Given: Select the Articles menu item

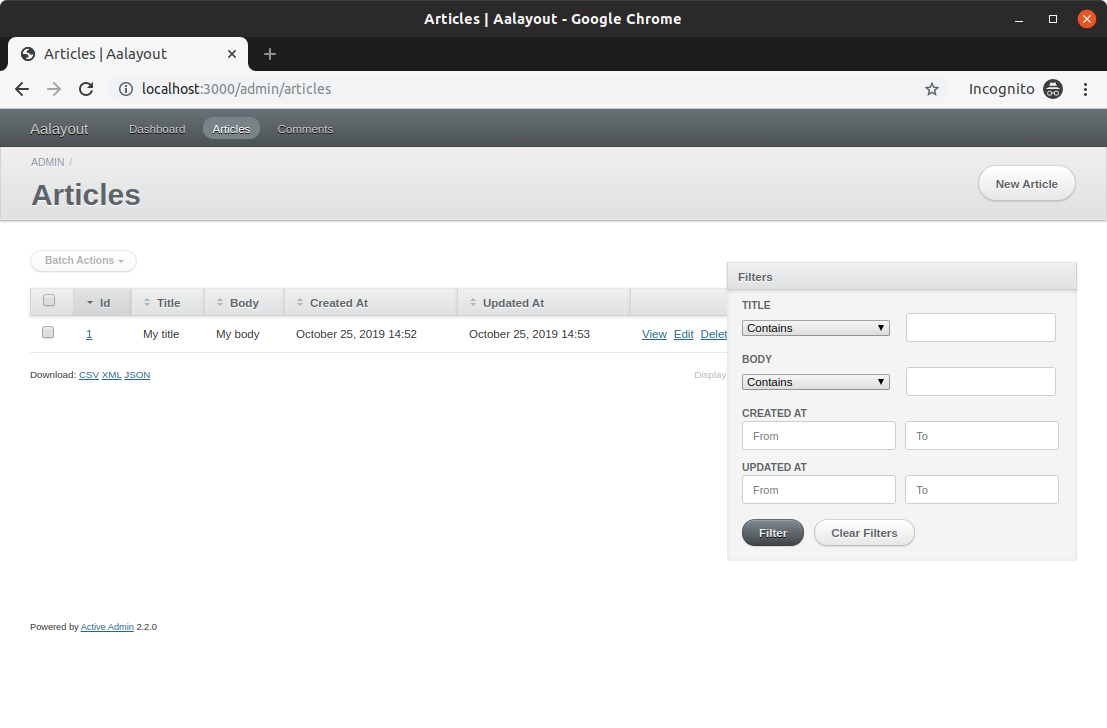Looking at the screenshot, I should pos(232,129).
